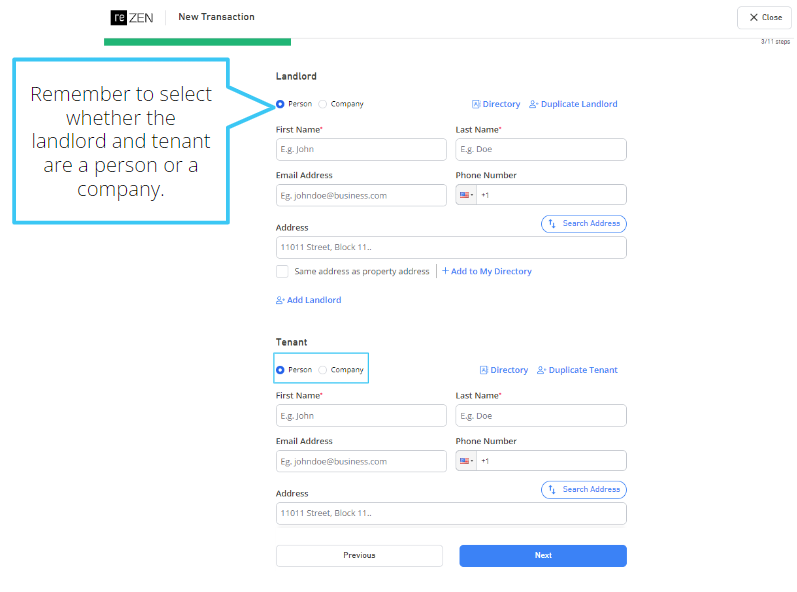
Task: Click the Next button
Action: 543,555
